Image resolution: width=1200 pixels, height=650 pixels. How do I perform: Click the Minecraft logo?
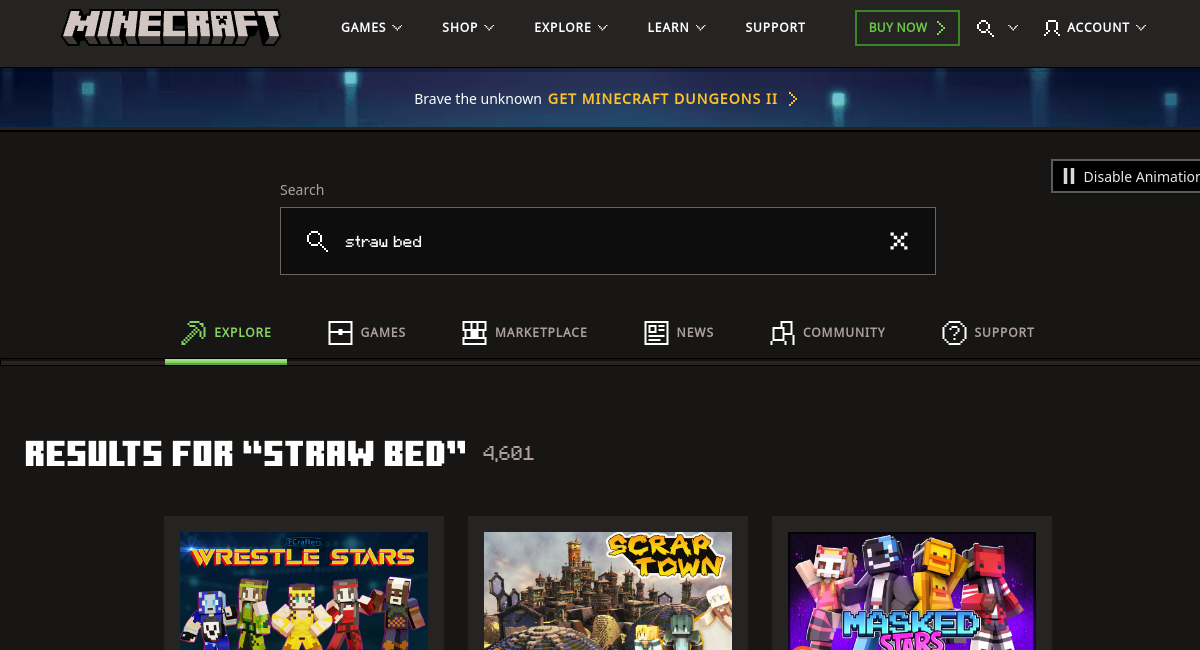(x=171, y=27)
